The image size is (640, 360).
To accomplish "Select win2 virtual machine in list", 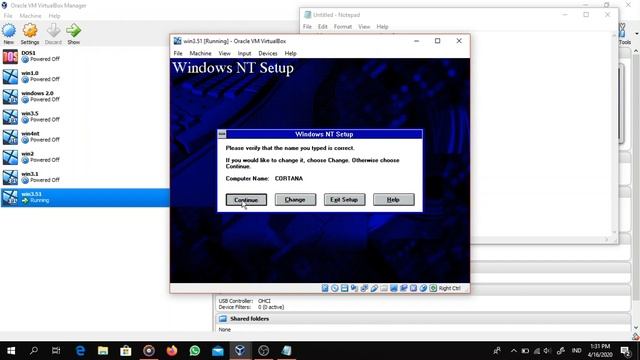I will (85, 157).
